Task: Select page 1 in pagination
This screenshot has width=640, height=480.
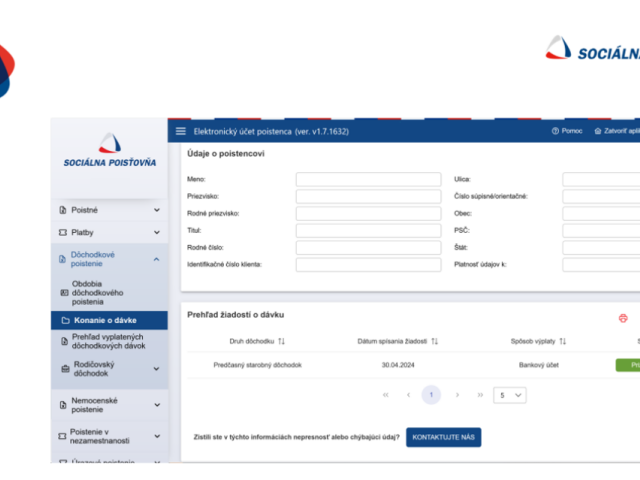Action: [431, 395]
